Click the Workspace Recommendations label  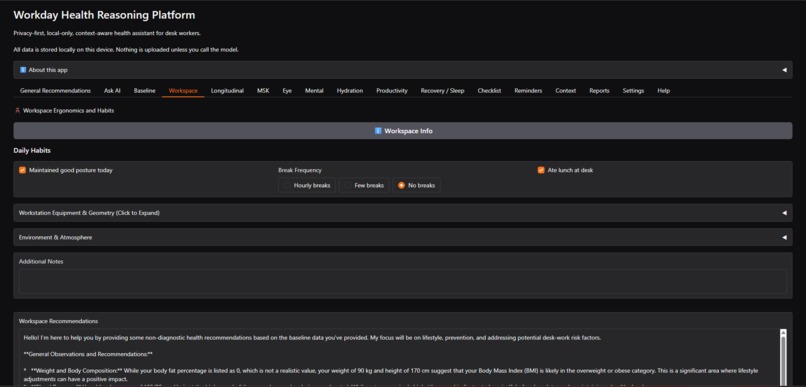click(58, 321)
